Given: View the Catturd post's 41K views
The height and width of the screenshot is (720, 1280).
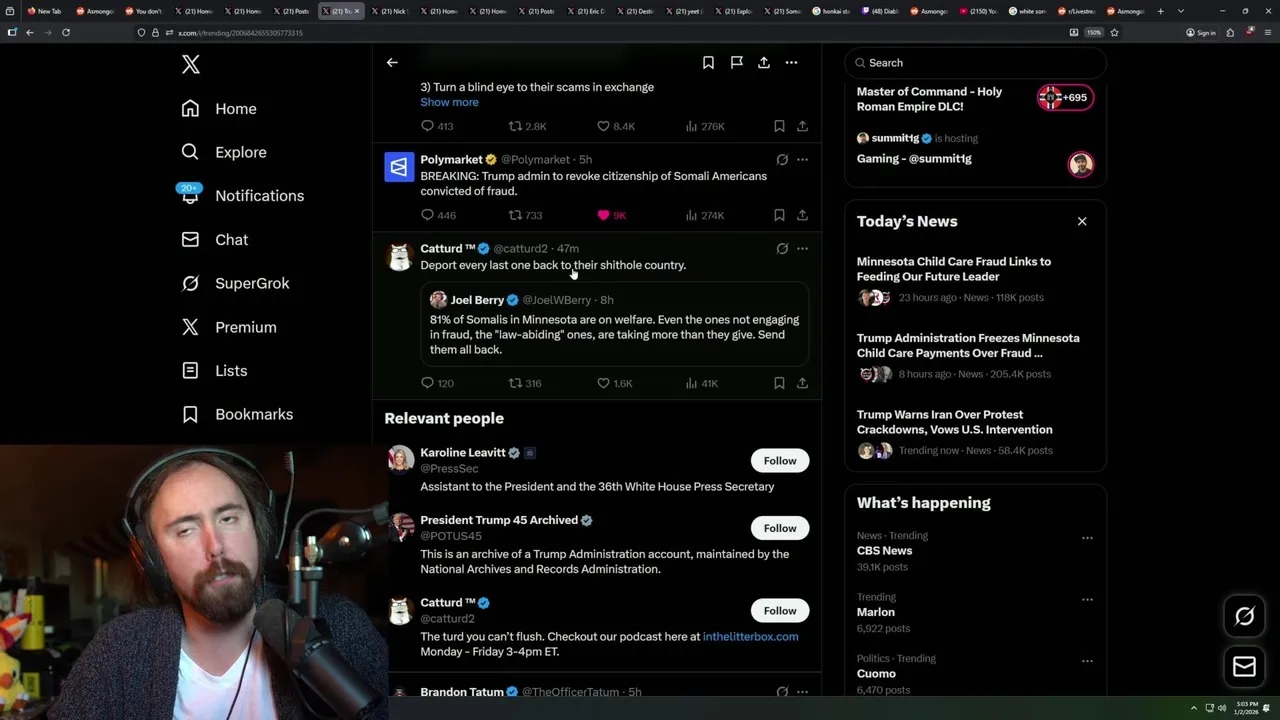Looking at the screenshot, I should click(702, 383).
